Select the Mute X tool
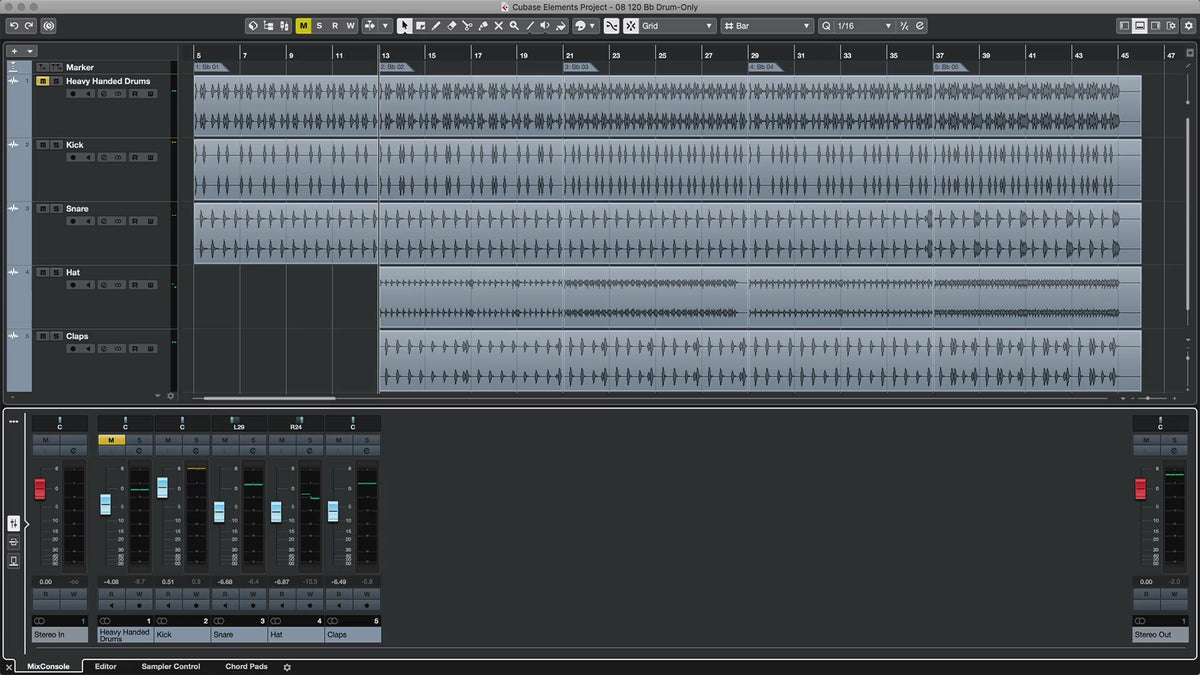 [498, 26]
